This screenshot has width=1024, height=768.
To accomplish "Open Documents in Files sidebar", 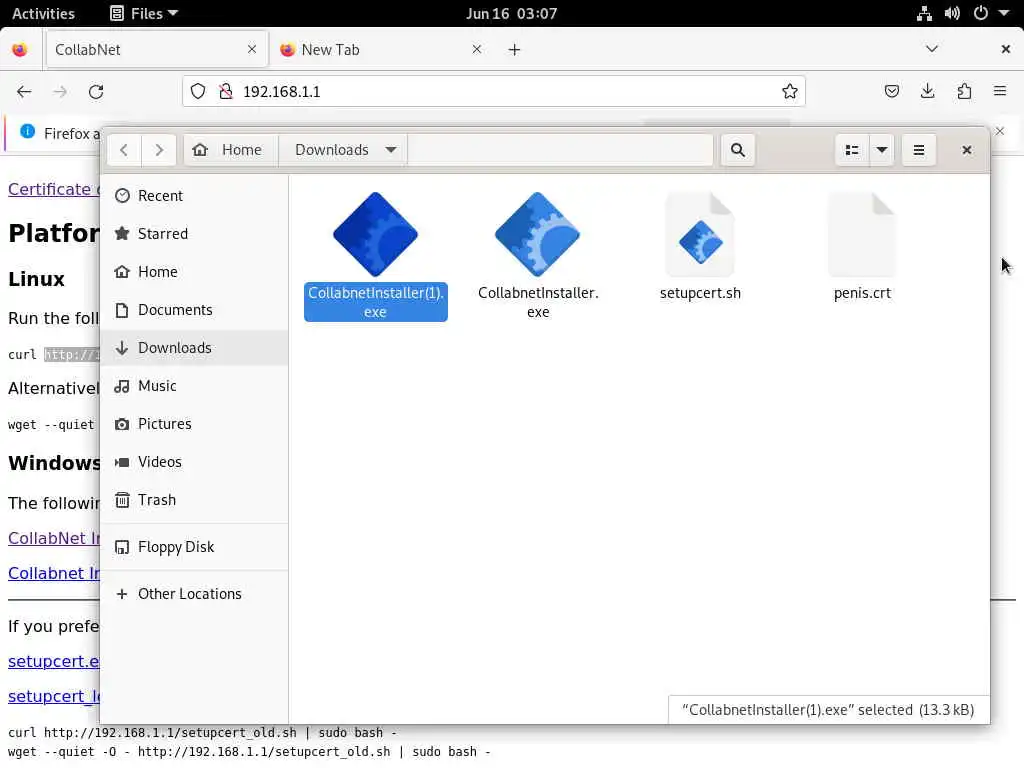I will [x=194, y=310].
